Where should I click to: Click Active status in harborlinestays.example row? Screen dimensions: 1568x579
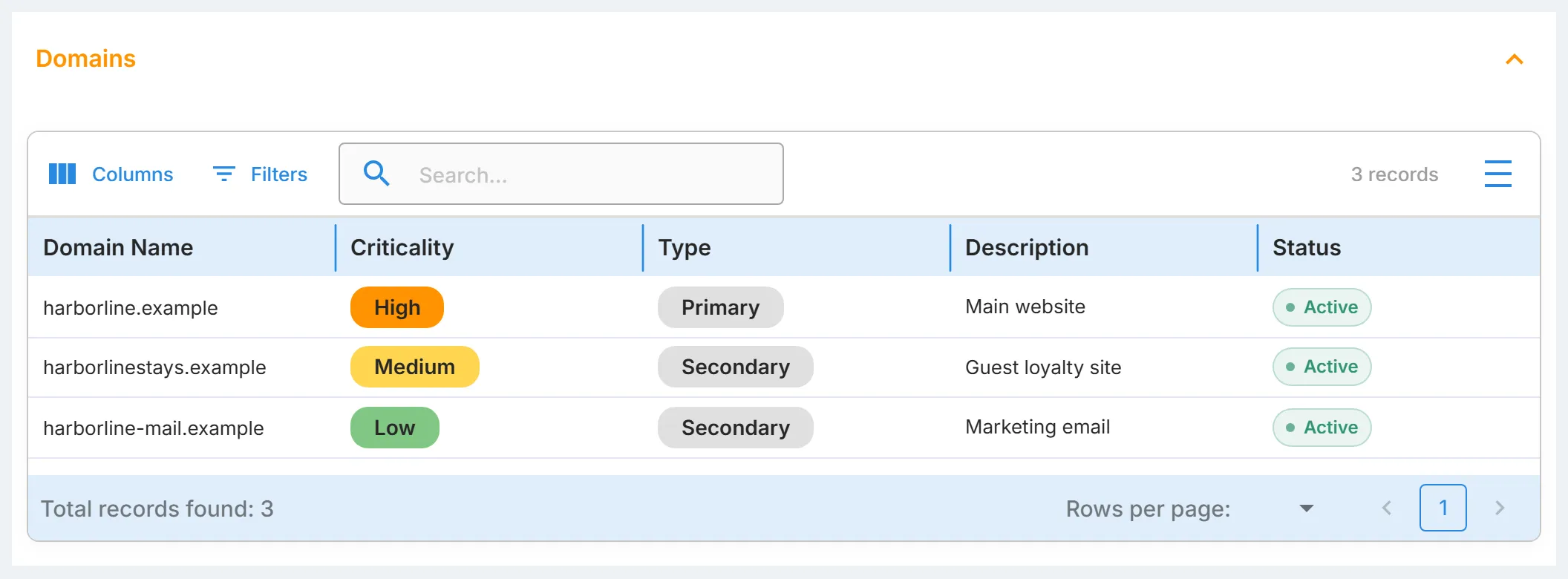tap(1322, 367)
